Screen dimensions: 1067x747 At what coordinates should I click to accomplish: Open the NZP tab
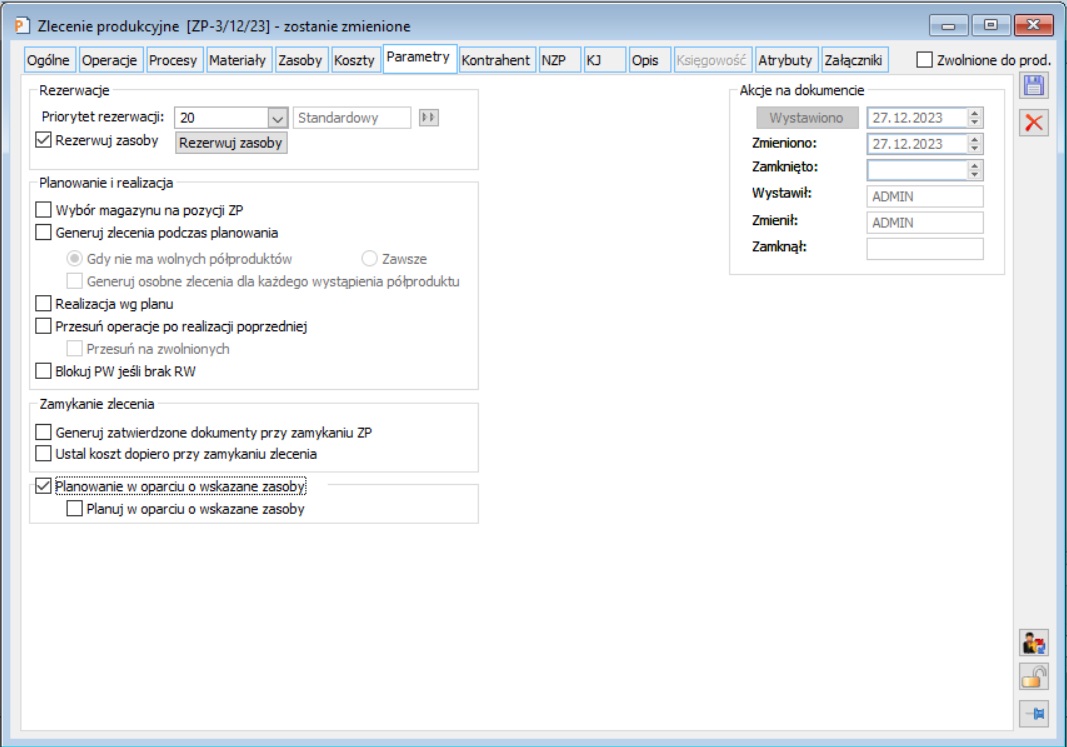pyautogui.click(x=559, y=60)
